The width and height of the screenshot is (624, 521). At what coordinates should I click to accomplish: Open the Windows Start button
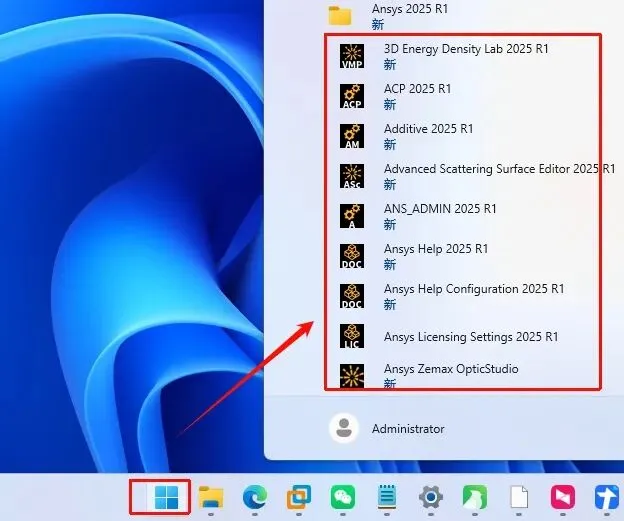166,498
